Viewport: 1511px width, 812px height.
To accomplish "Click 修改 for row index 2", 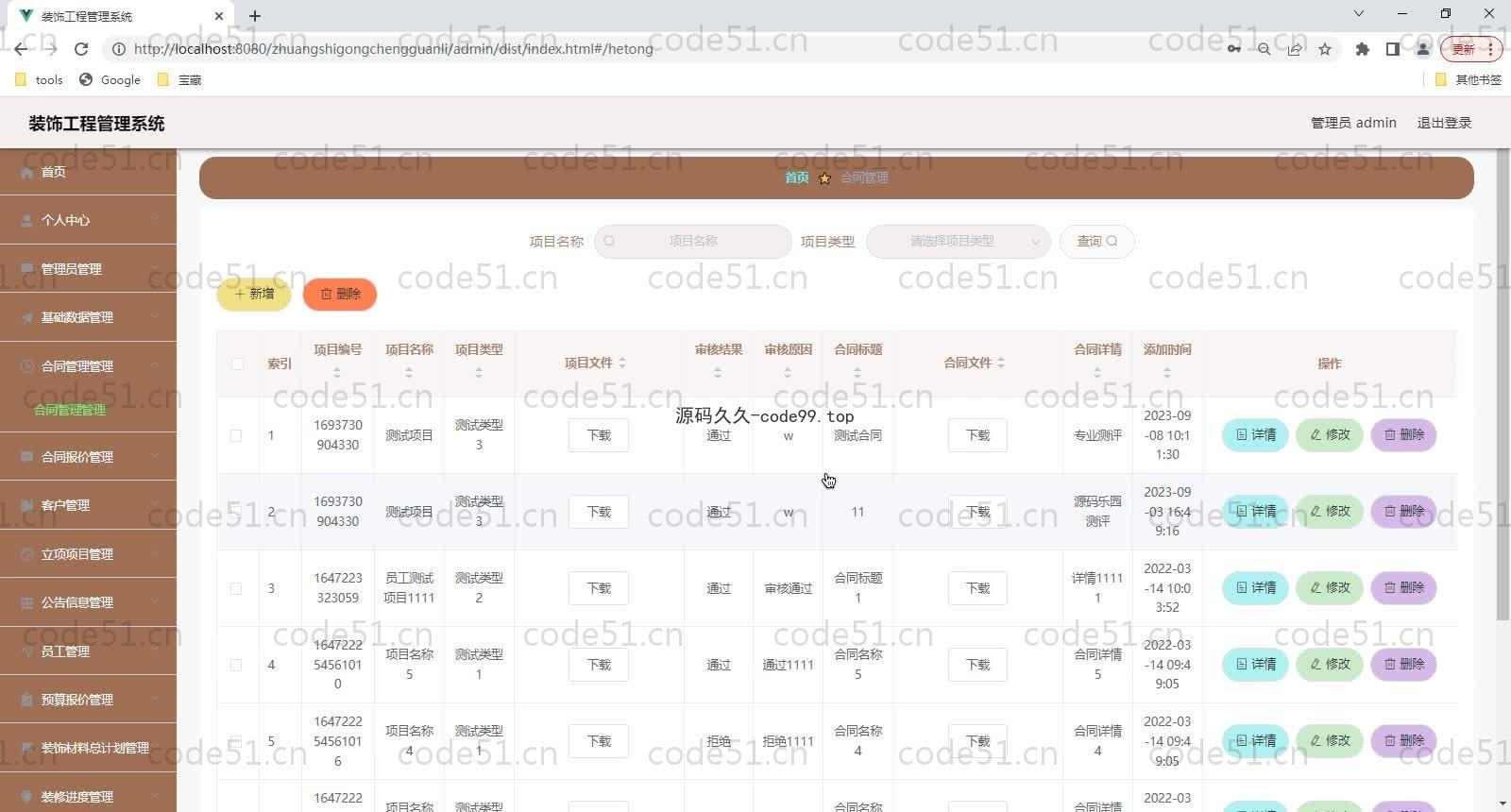I will pos(1330,512).
